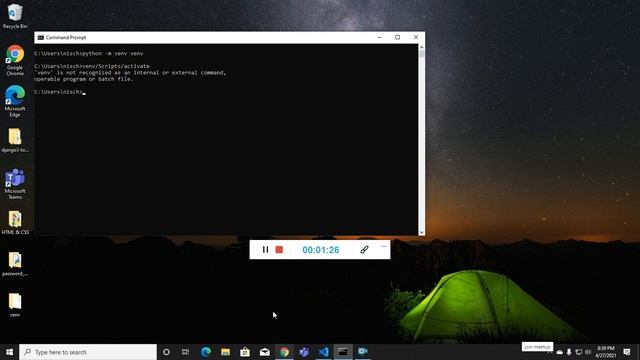Pause the screen recording
Image resolution: width=640 pixels, height=360 pixels.
265,249
